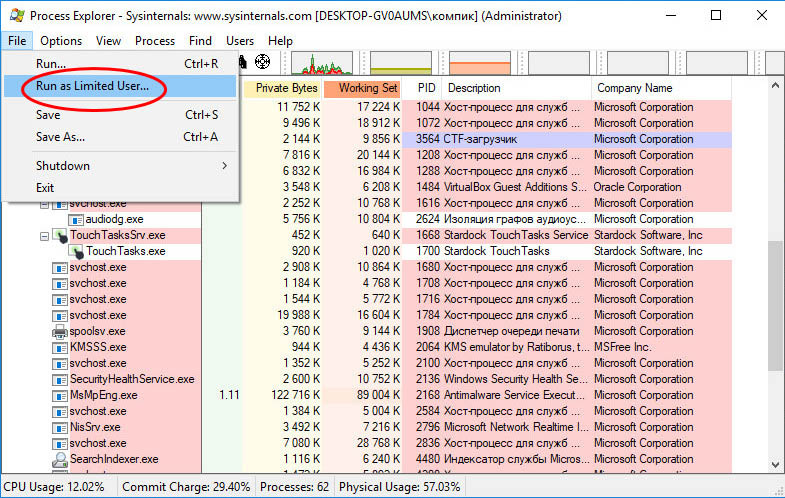The image size is (785, 498).
Task: Select the SecurityHealthService.exe process name
Action: click(x=132, y=379)
